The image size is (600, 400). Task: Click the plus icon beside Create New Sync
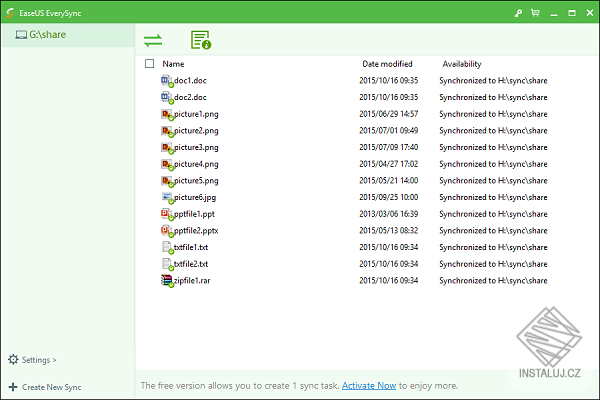[x=13, y=387]
